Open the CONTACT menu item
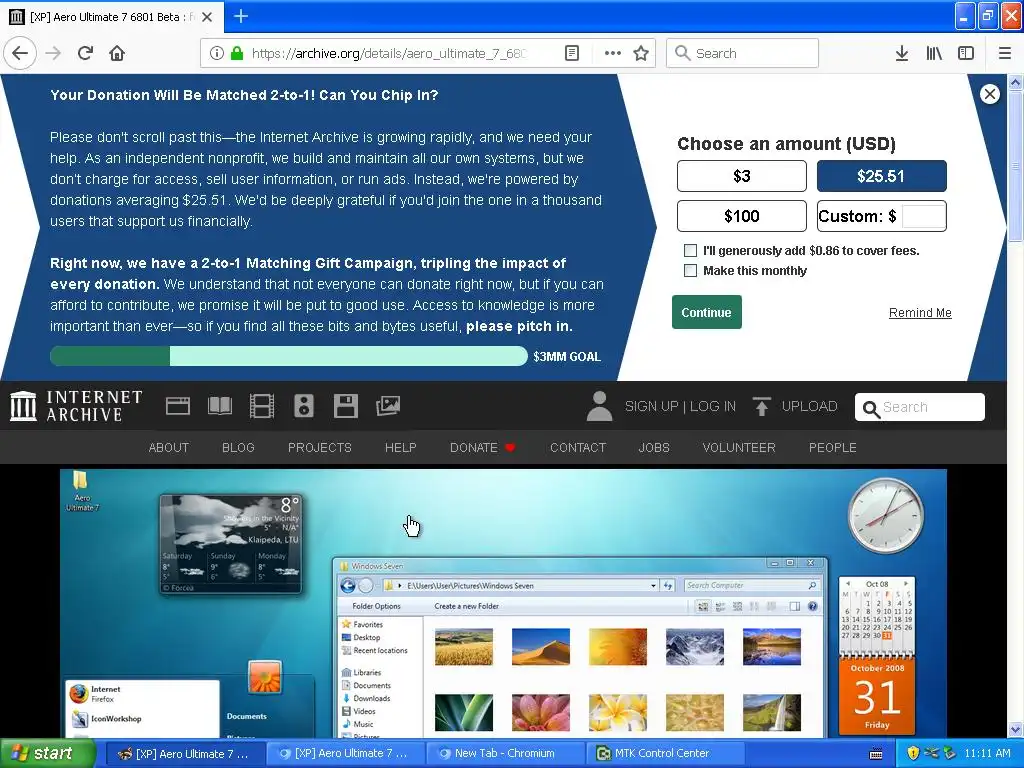Image resolution: width=1024 pixels, height=768 pixels. (x=578, y=447)
